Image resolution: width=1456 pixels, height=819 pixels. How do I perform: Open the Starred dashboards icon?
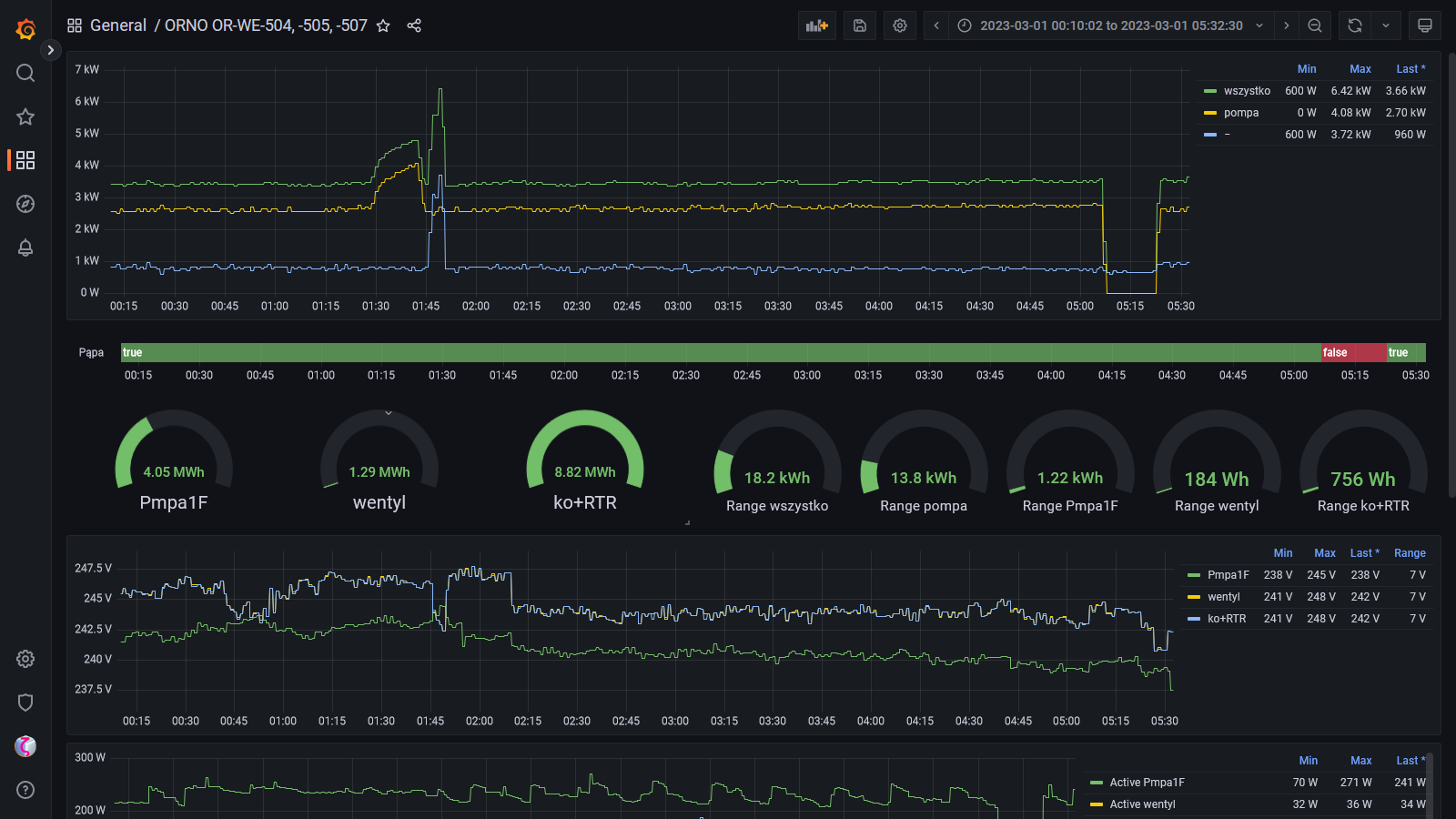click(x=25, y=116)
